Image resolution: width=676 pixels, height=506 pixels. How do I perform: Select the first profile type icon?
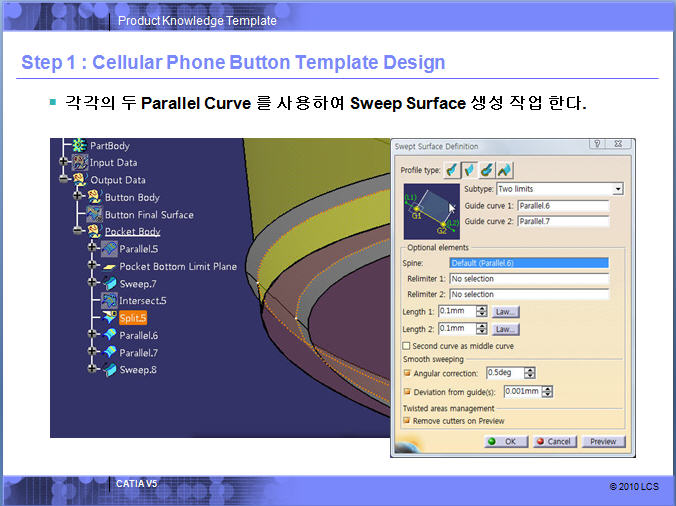[x=452, y=169]
